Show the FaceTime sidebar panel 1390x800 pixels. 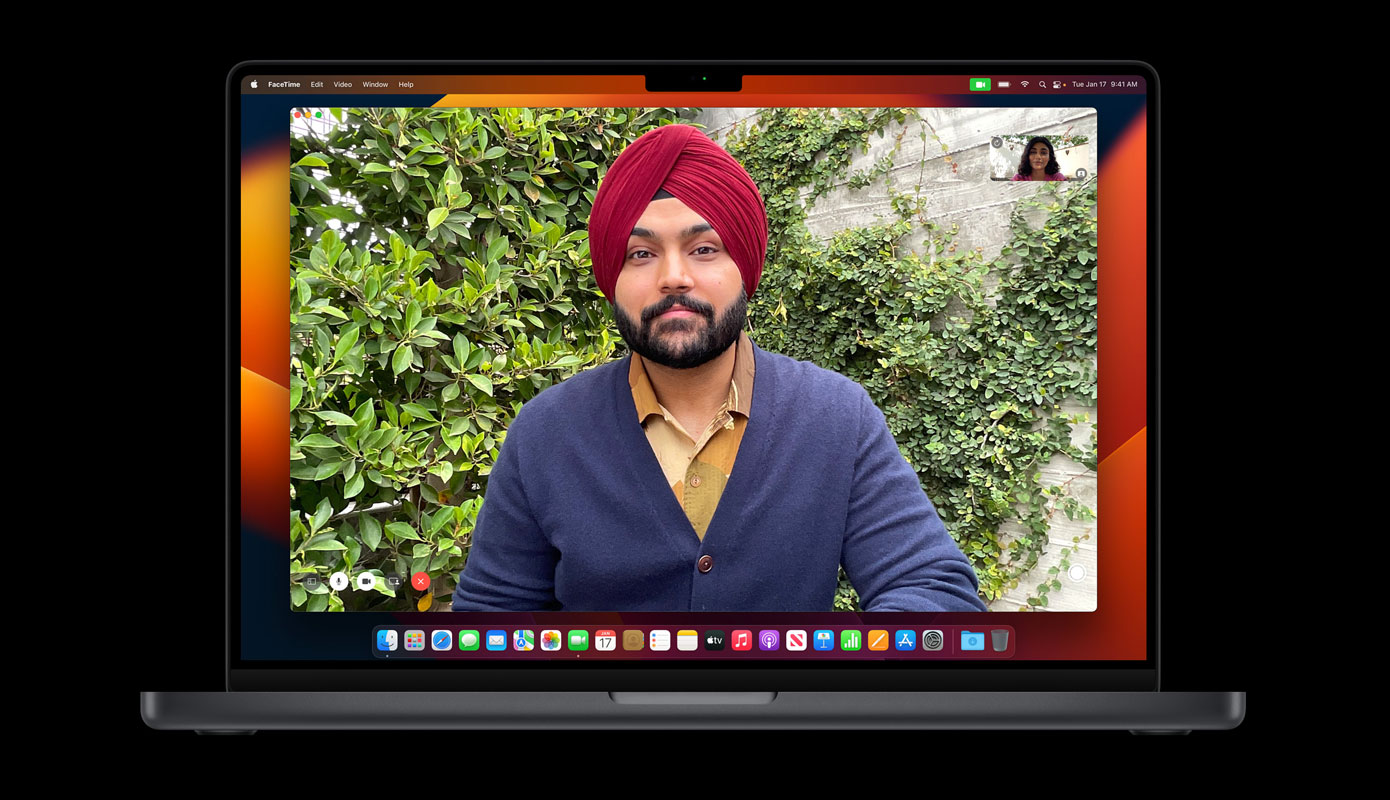(x=311, y=581)
